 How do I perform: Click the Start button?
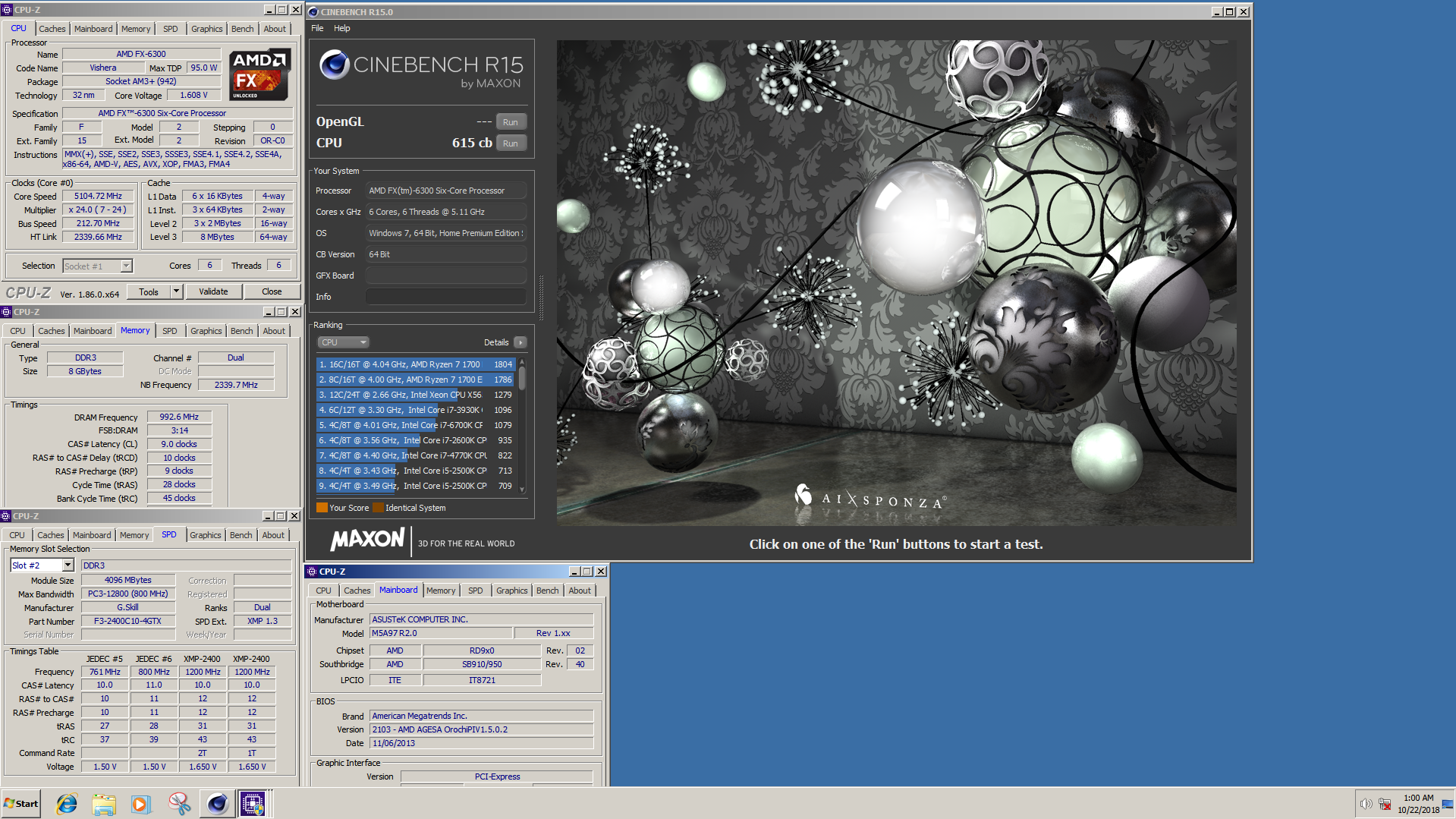coord(21,804)
